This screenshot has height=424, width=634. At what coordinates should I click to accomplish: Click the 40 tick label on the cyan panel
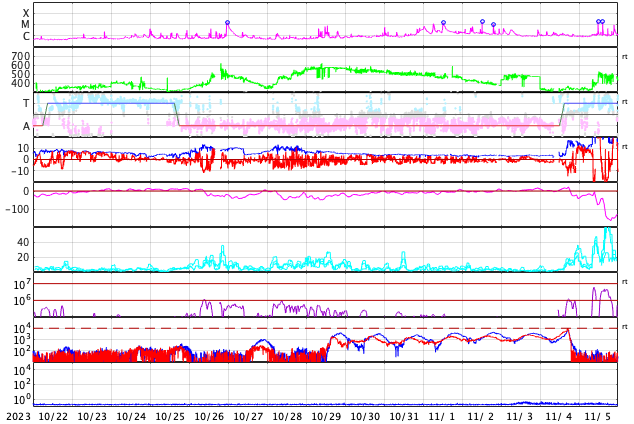click(23, 243)
